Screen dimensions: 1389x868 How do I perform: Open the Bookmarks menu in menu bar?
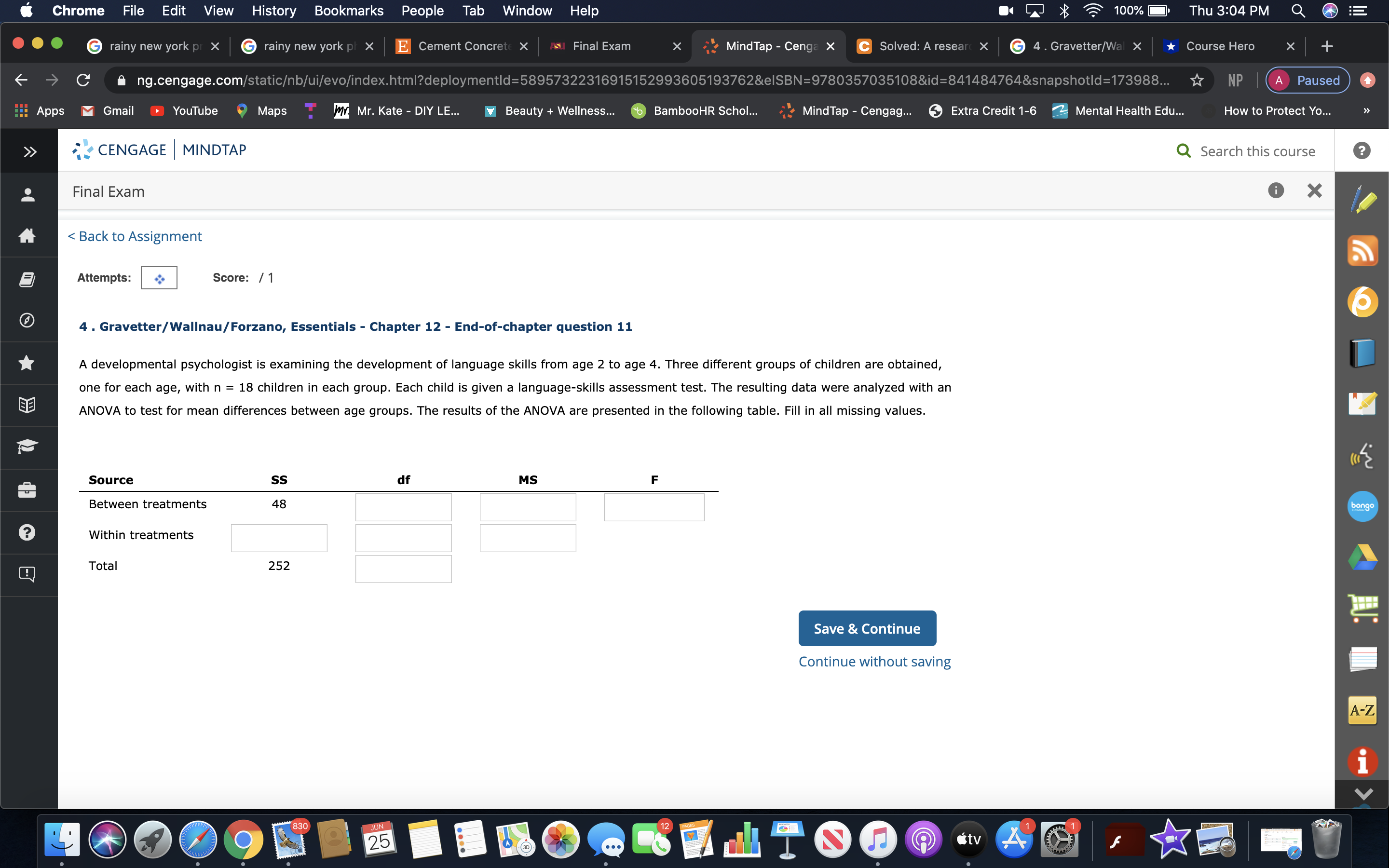coord(348,10)
